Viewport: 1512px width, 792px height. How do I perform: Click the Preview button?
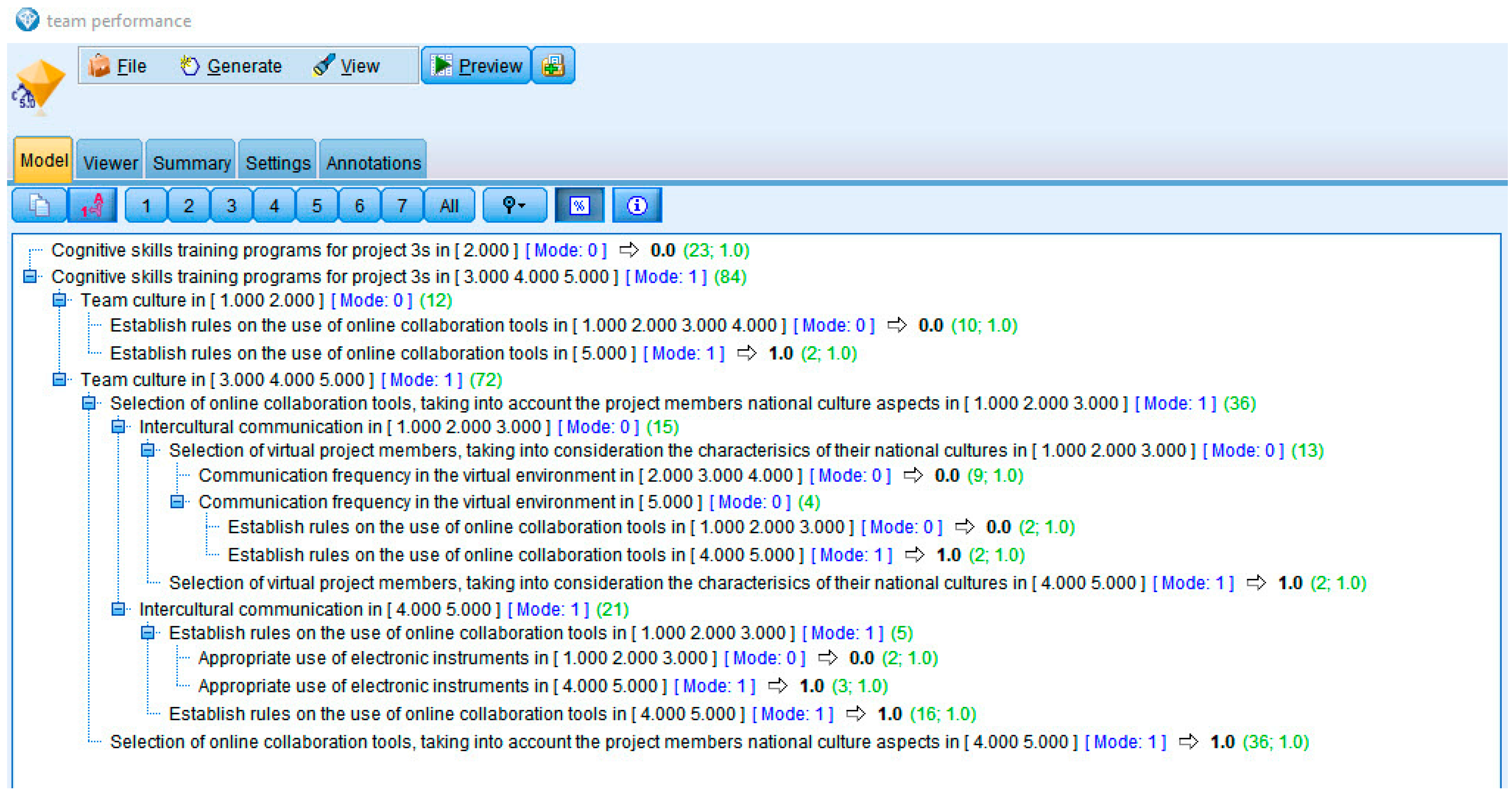pos(476,66)
